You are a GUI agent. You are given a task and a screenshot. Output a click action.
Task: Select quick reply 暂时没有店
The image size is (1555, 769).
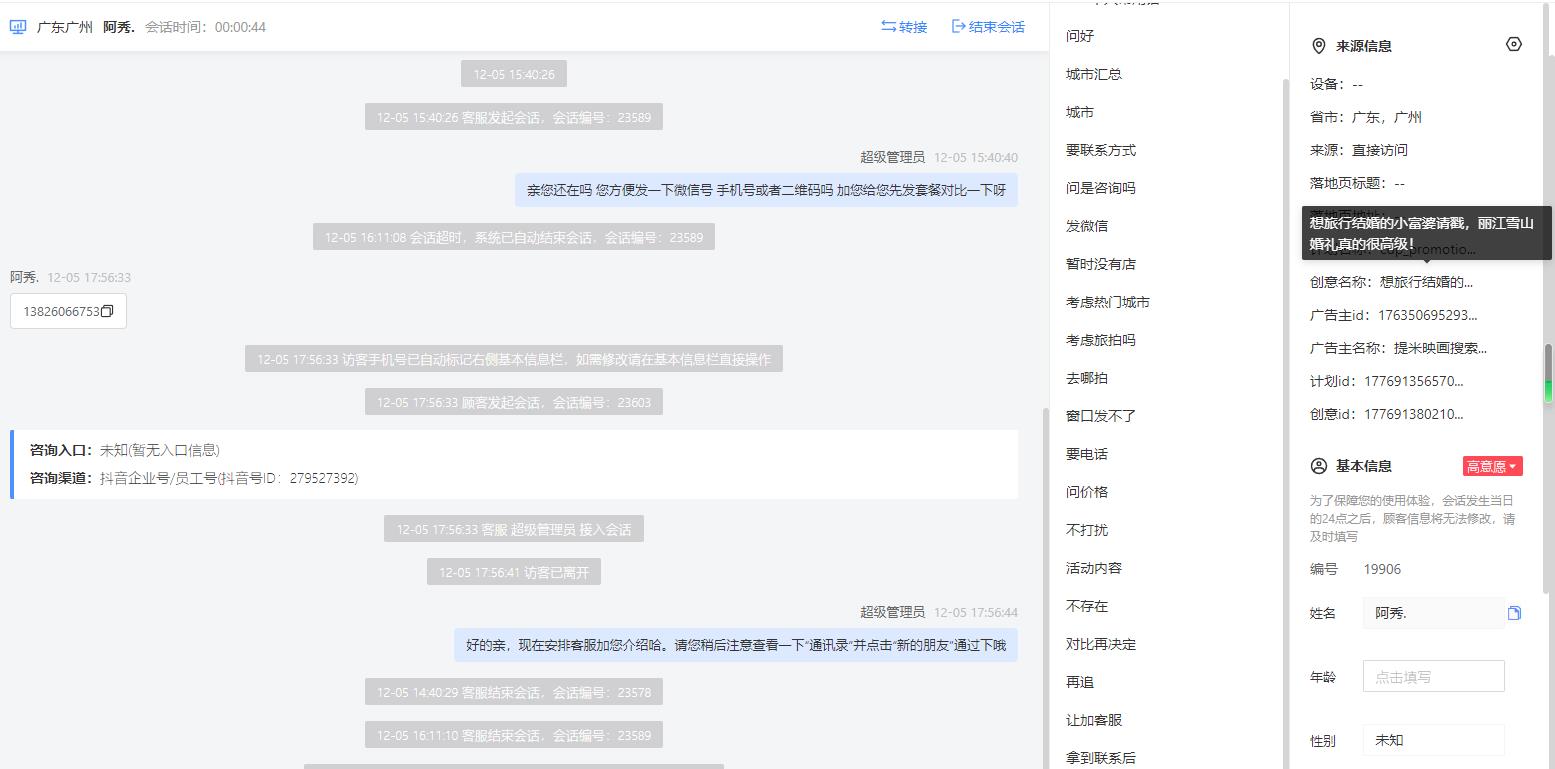pyautogui.click(x=1101, y=264)
